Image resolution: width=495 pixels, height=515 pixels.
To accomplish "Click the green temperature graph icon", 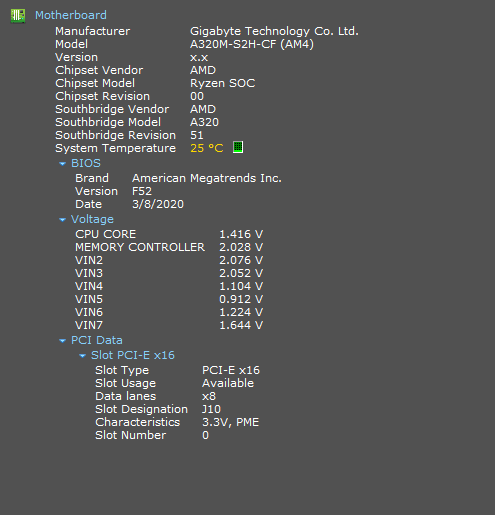I will coord(238,147).
